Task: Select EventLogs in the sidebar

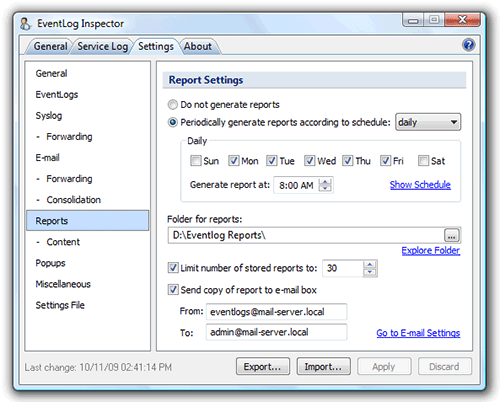Action: pyautogui.click(x=57, y=95)
